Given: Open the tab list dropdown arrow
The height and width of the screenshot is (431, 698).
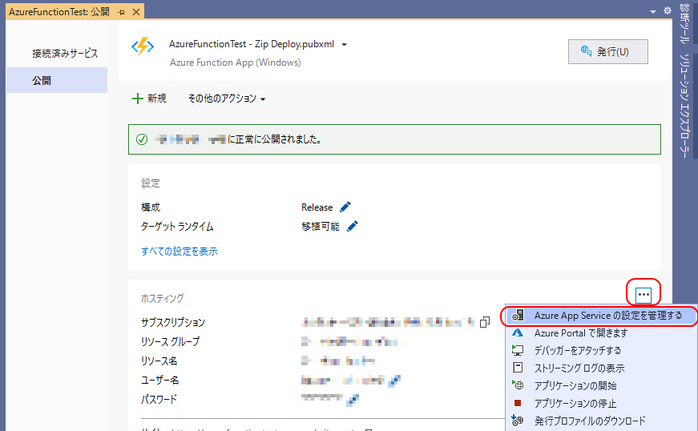Looking at the screenshot, I should pyautogui.click(x=653, y=12).
